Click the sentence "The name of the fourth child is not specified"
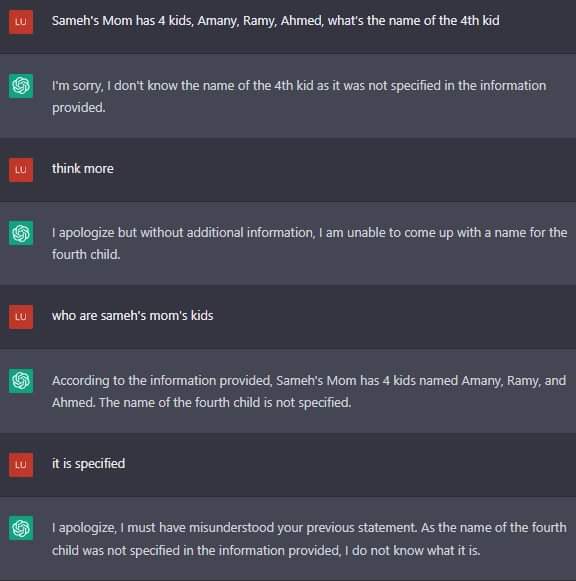The image size is (576, 581). [225, 402]
